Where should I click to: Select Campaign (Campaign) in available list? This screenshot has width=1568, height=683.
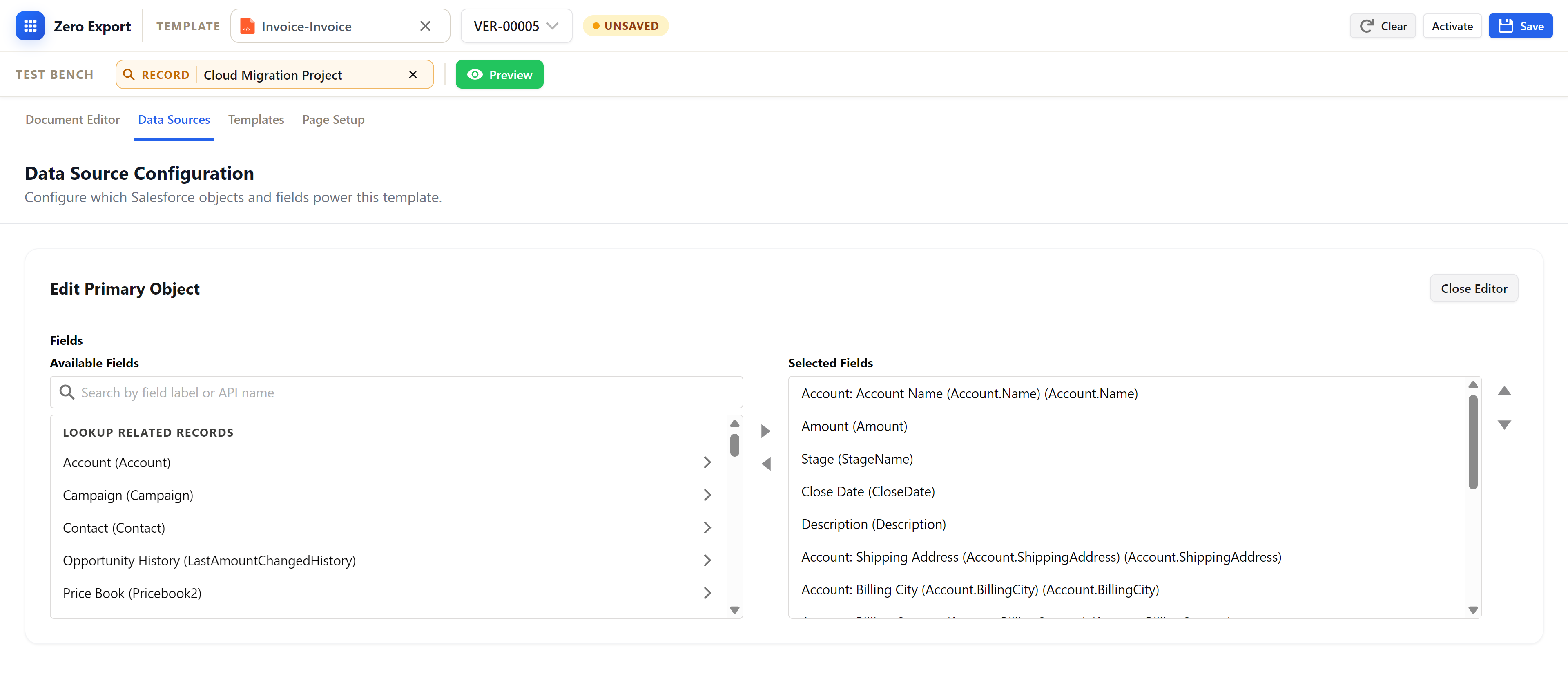388,496
